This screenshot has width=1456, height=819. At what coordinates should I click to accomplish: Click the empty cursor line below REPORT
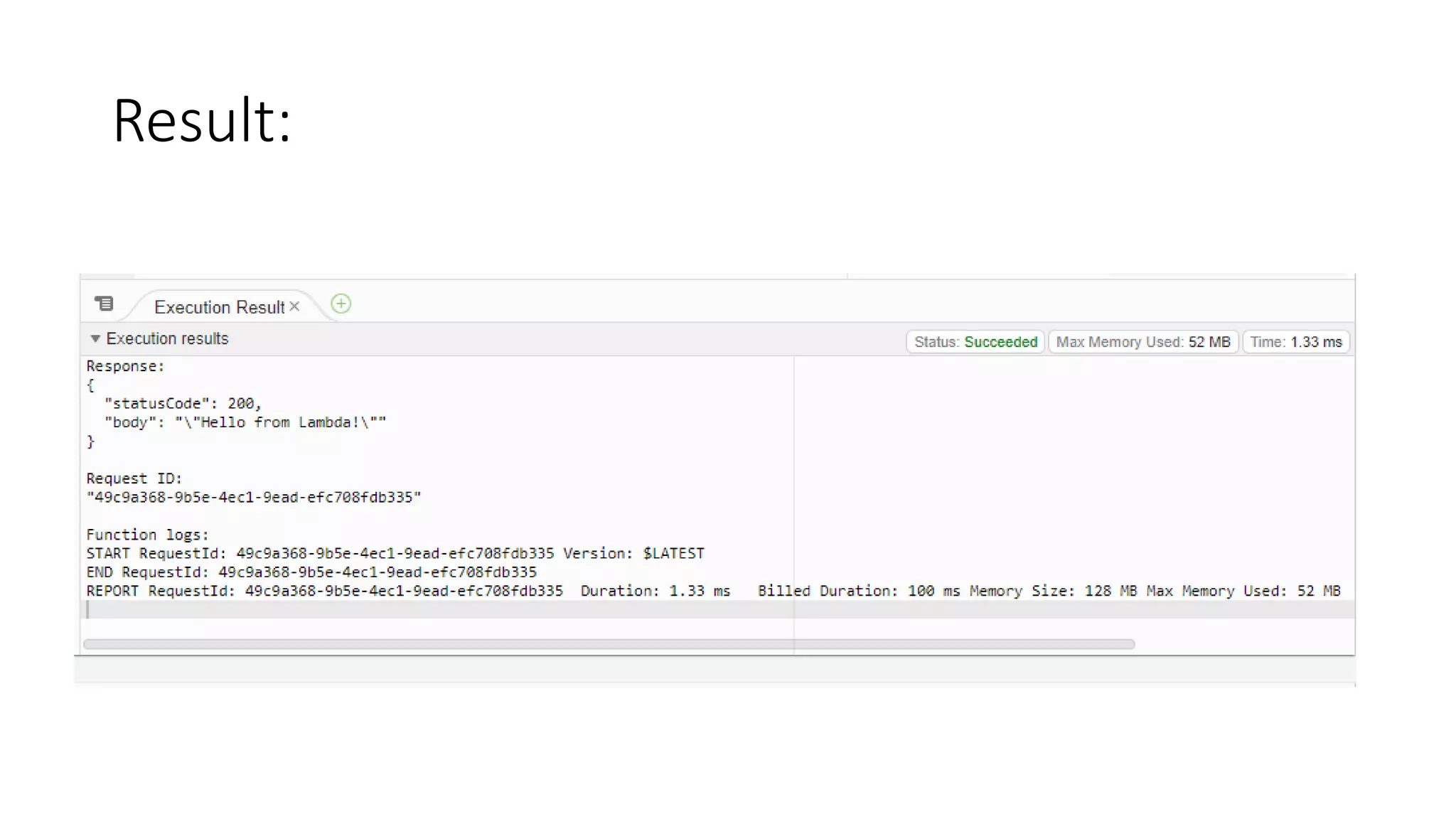pyautogui.click(x=427, y=610)
